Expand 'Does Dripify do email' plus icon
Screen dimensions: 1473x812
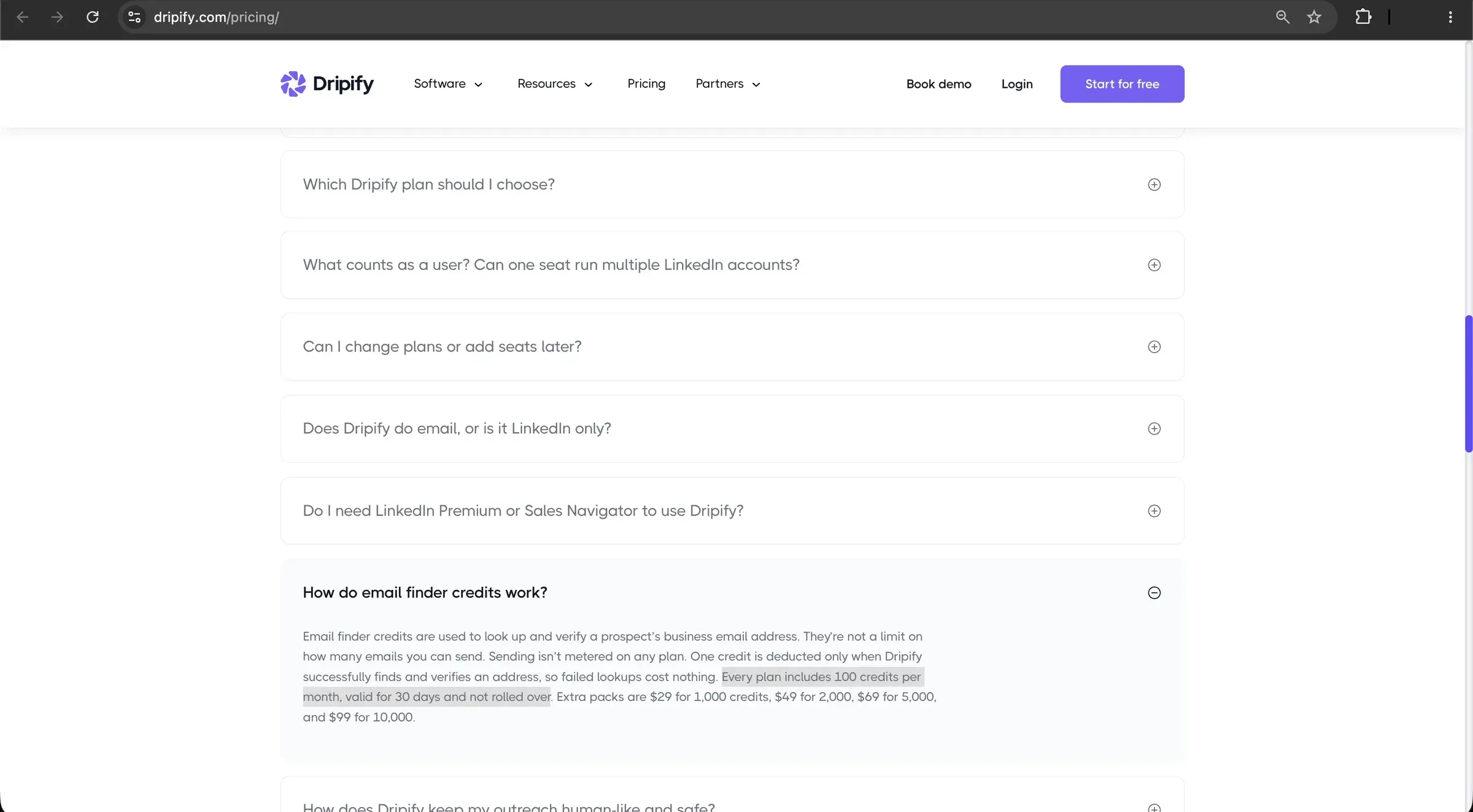1154,428
